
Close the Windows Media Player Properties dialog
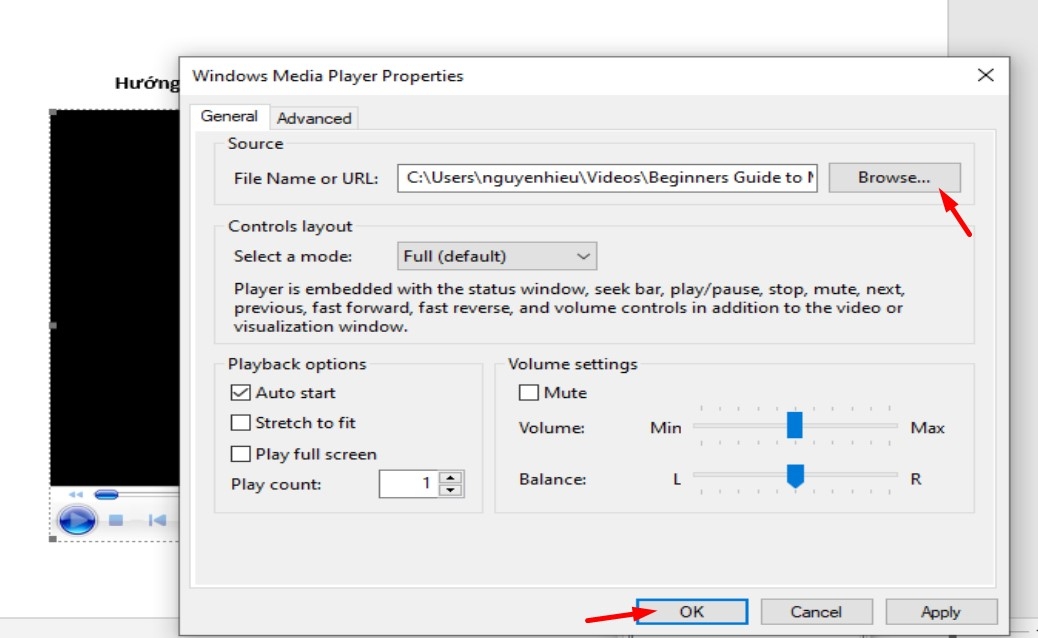coord(986,75)
